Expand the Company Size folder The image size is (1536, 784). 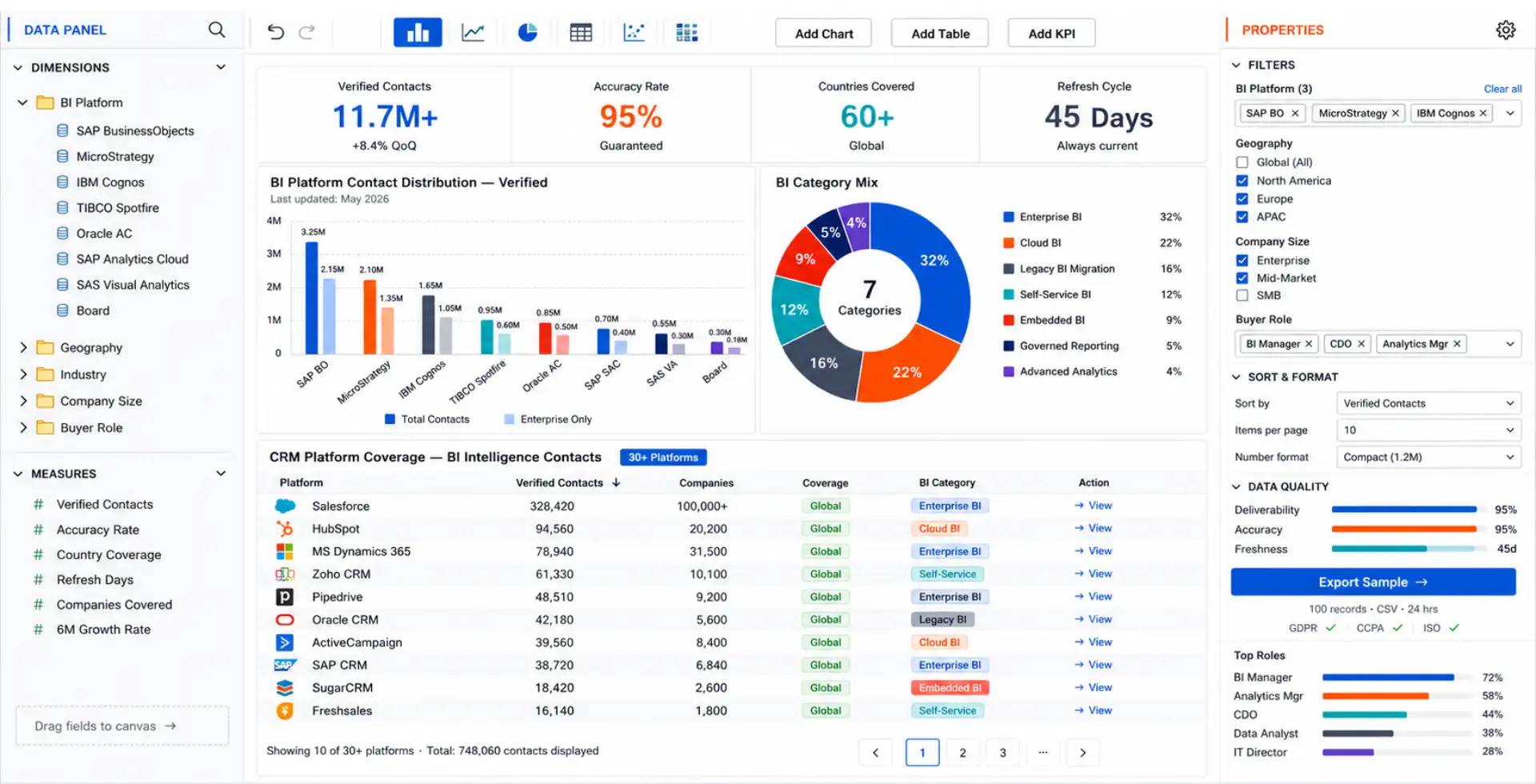(x=22, y=401)
